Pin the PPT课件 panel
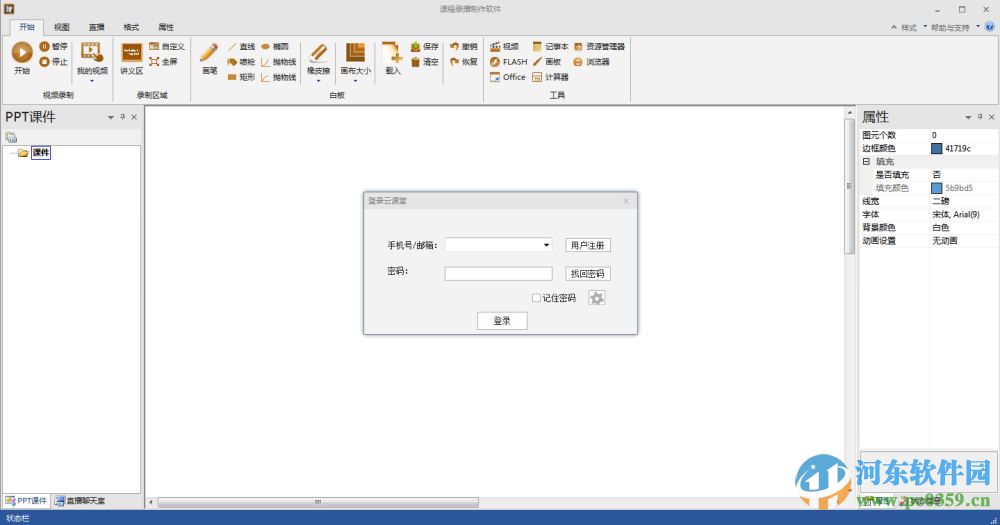Screen dimensions: 1000x525 [122, 117]
